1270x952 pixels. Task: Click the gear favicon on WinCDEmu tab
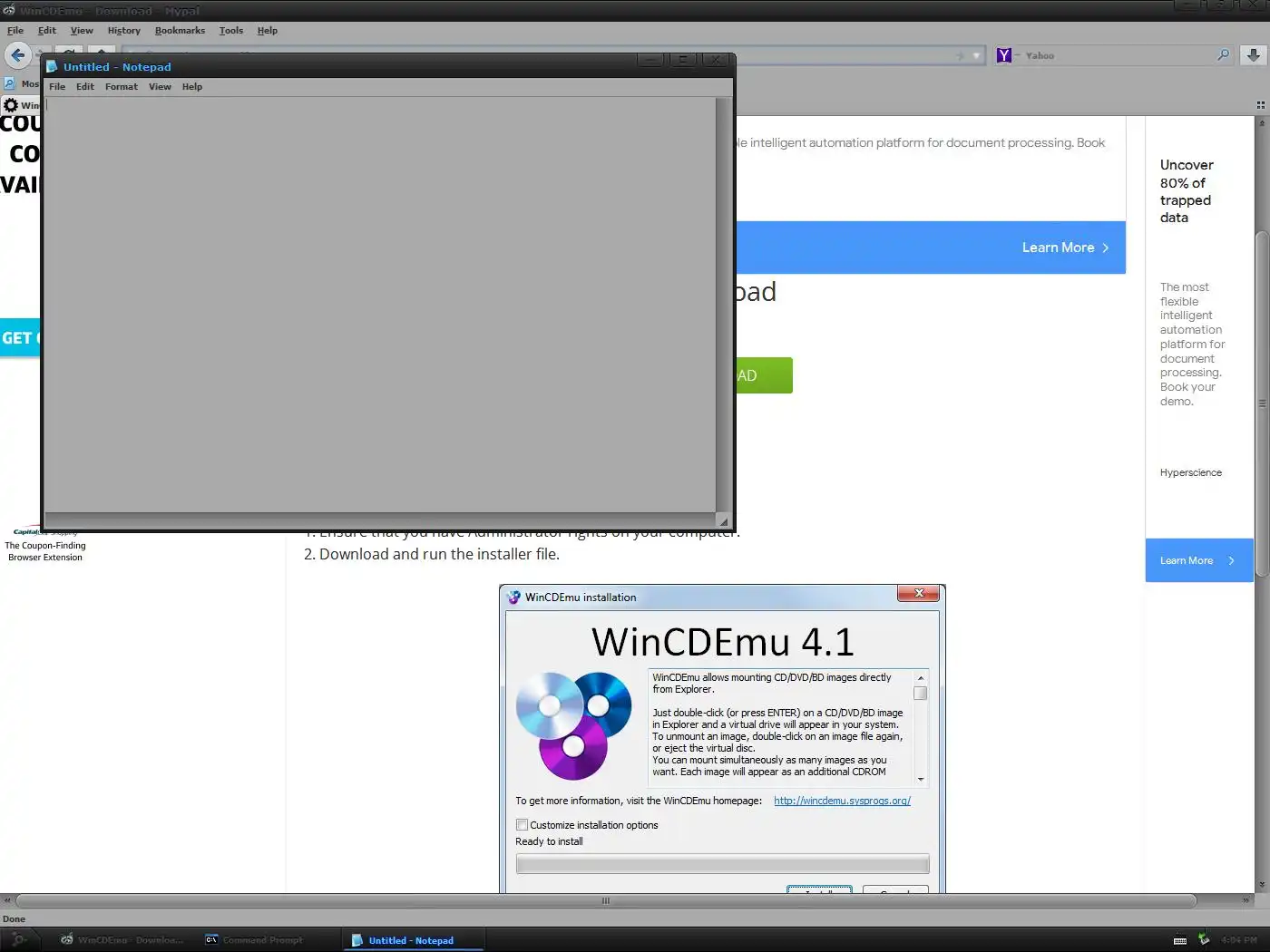[x=11, y=105]
